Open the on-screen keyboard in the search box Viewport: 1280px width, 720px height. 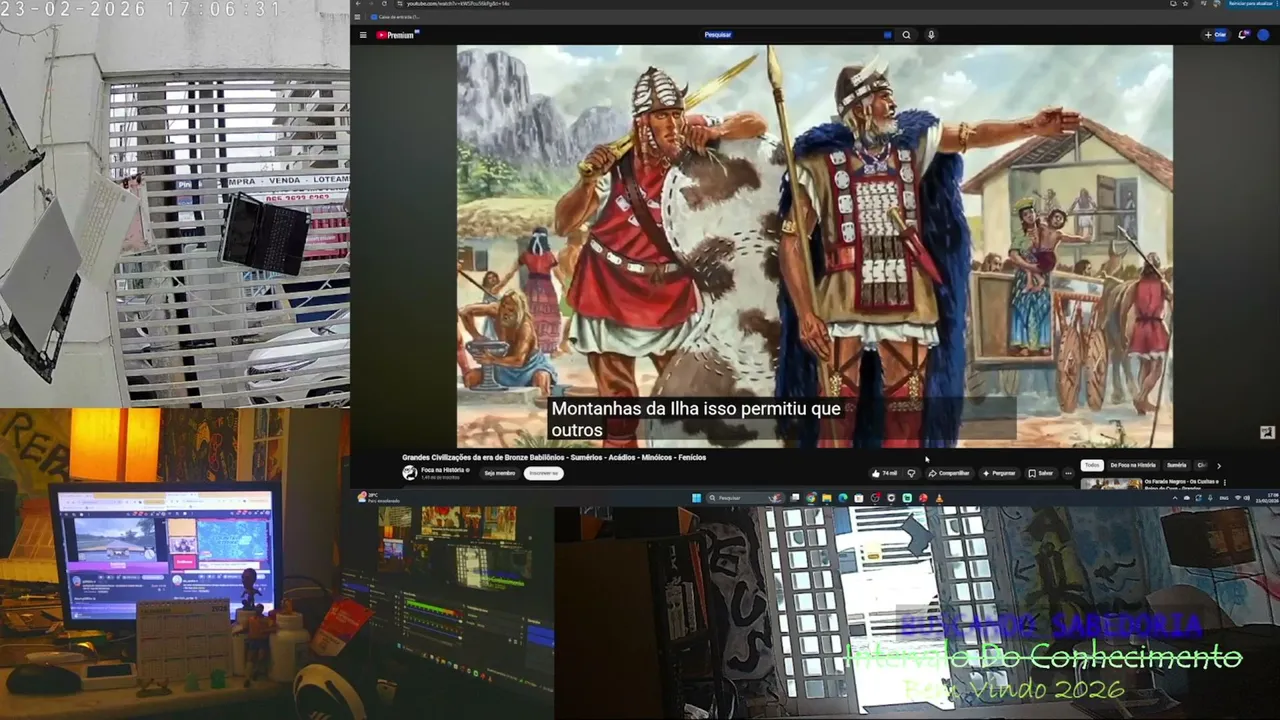pyautogui.click(x=887, y=35)
